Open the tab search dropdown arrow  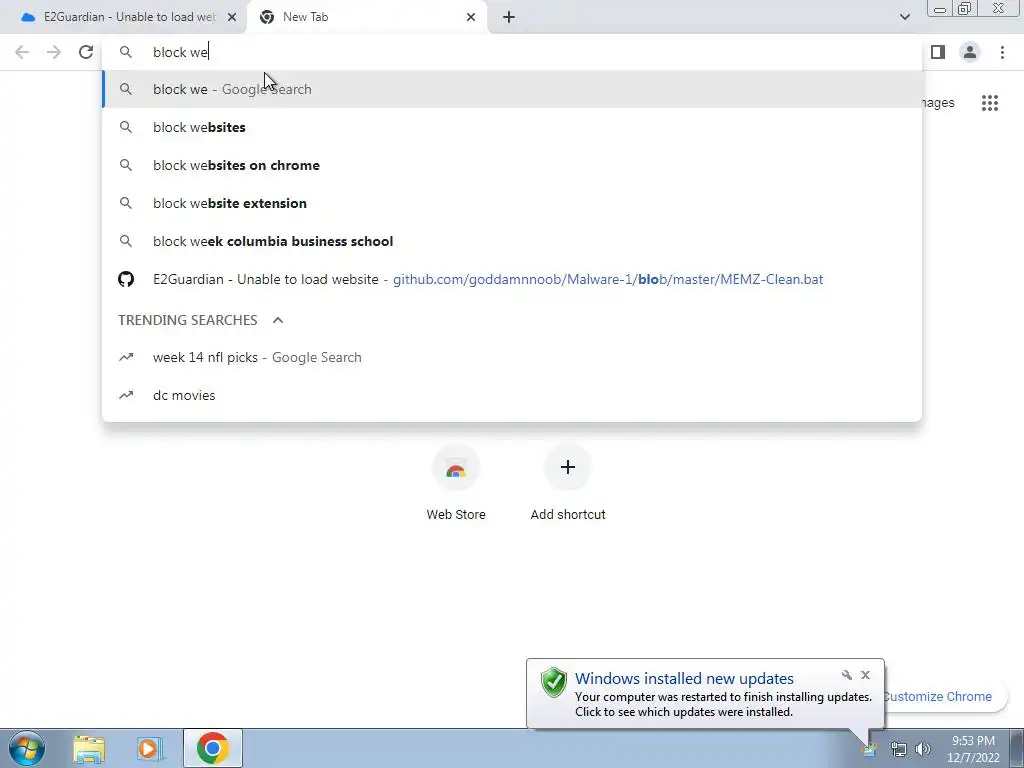[904, 17]
